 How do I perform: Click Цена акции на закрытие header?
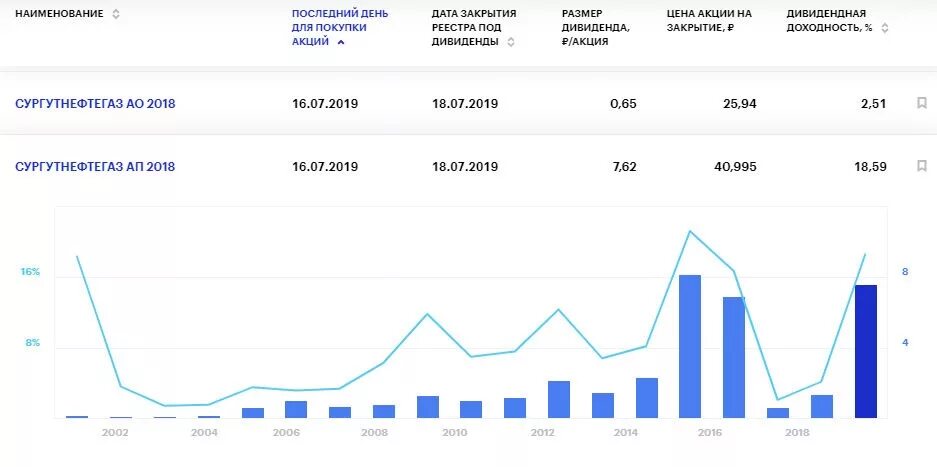[x=709, y=20]
